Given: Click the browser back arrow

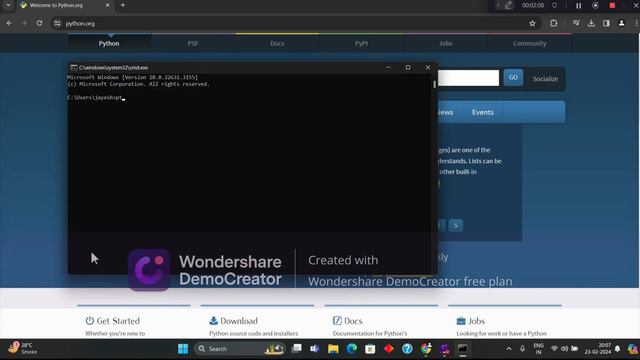Looking at the screenshot, I should 9,23.
